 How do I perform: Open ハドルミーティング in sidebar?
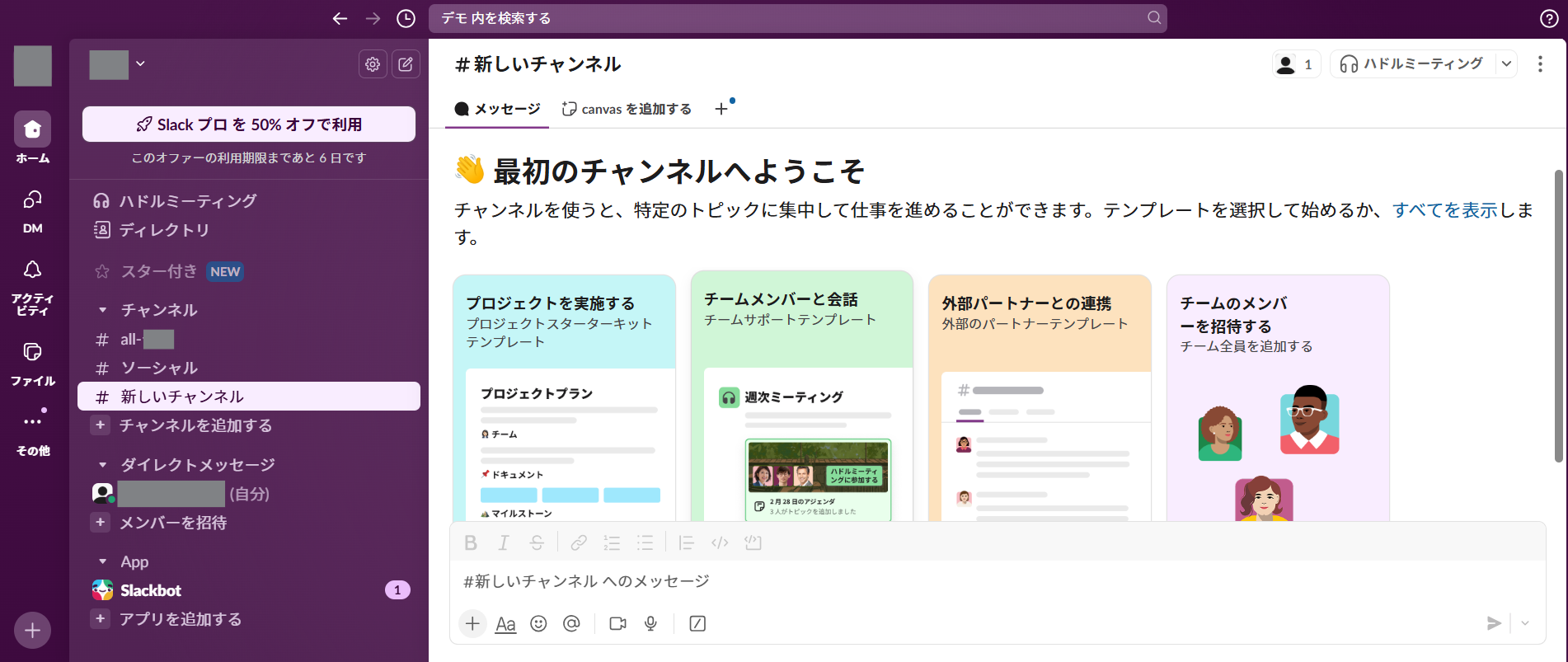click(249, 201)
